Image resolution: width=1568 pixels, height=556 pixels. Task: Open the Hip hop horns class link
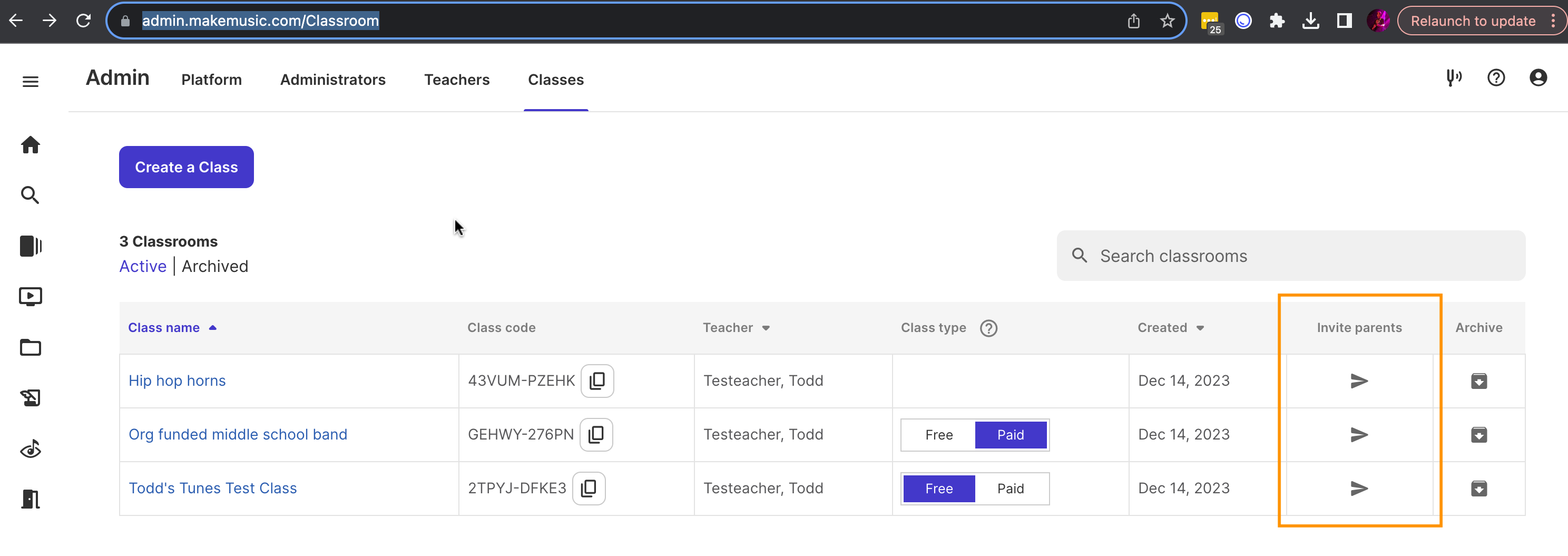(x=177, y=381)
